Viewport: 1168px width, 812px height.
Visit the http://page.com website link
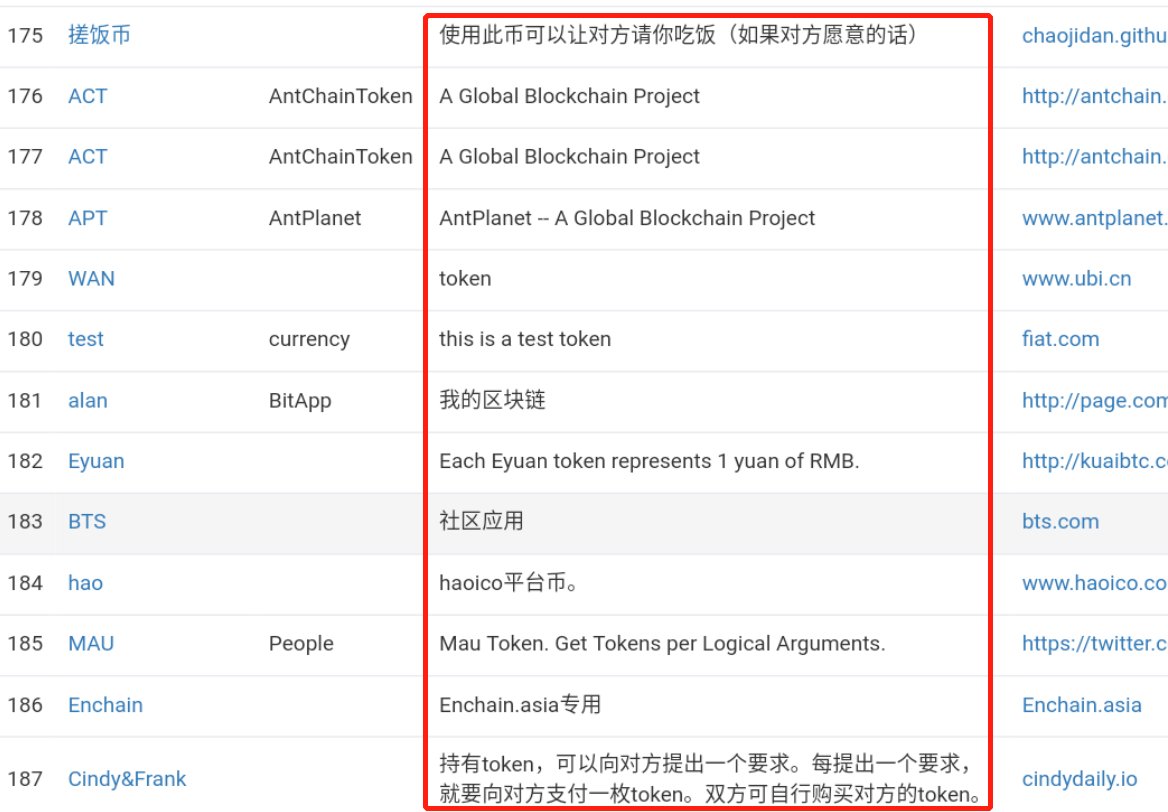pyautogui.click(x=1094, y=401)
